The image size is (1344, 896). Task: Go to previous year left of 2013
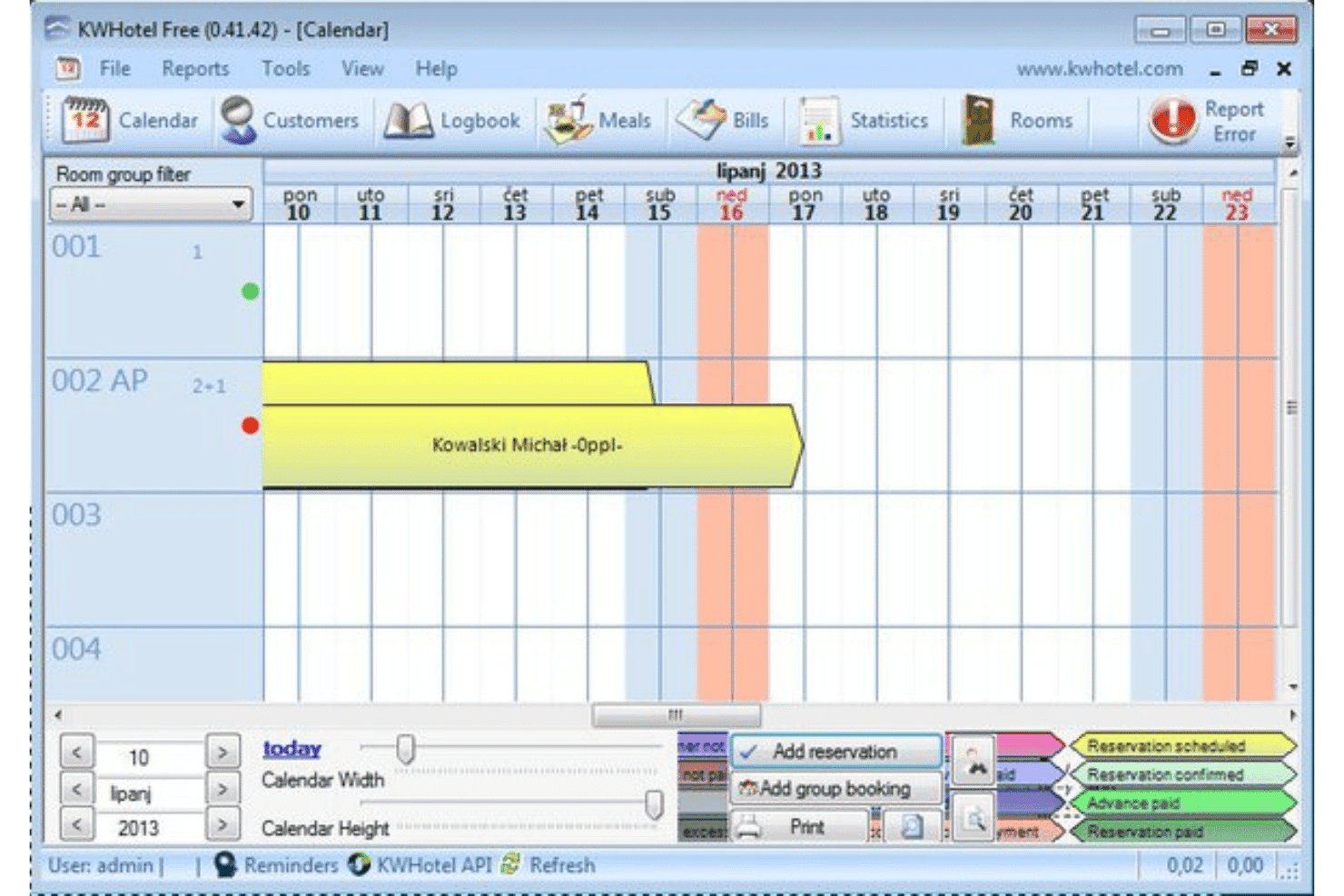click(x=77, y=825)
